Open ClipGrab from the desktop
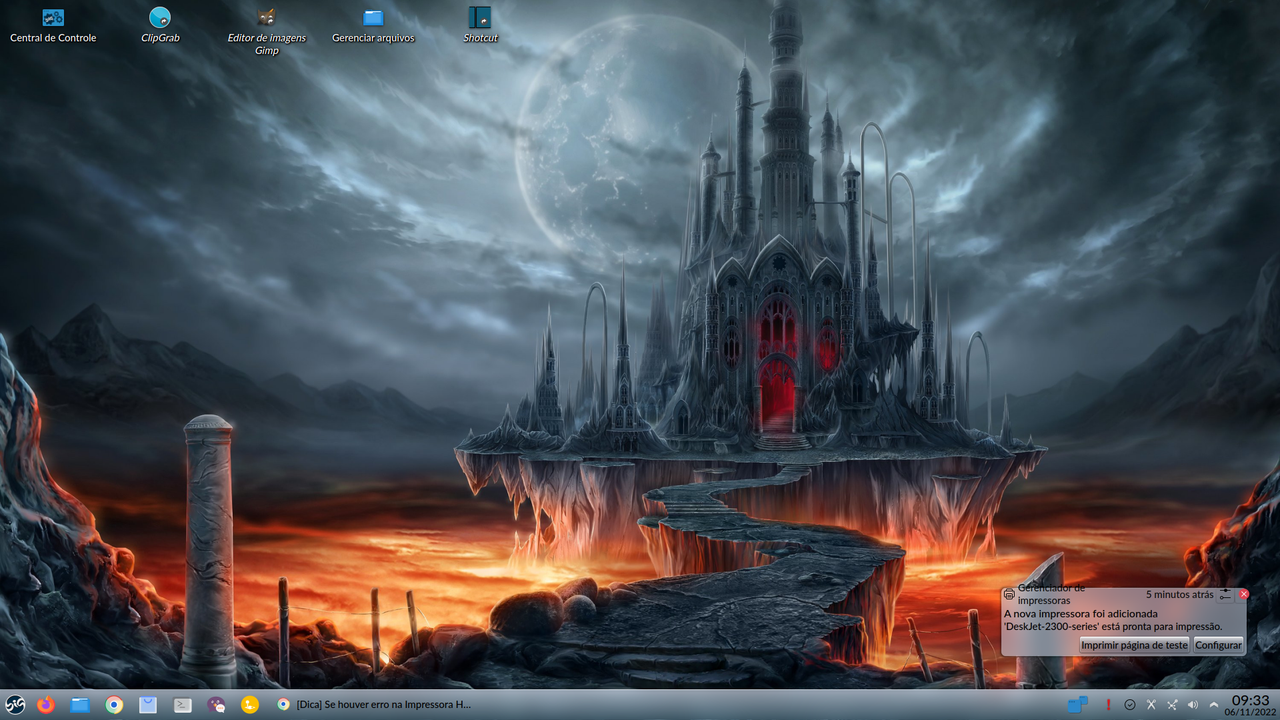Image resolution: width=1280 pixels, height=720 pixels. (161, 18)
